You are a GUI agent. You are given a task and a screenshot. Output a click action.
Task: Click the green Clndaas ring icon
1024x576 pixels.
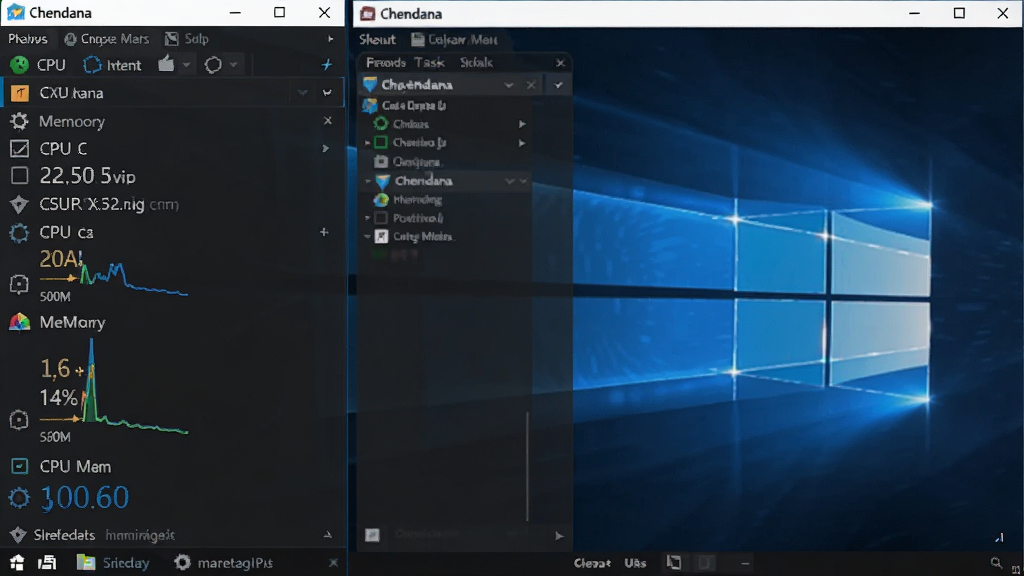(381, 123)
